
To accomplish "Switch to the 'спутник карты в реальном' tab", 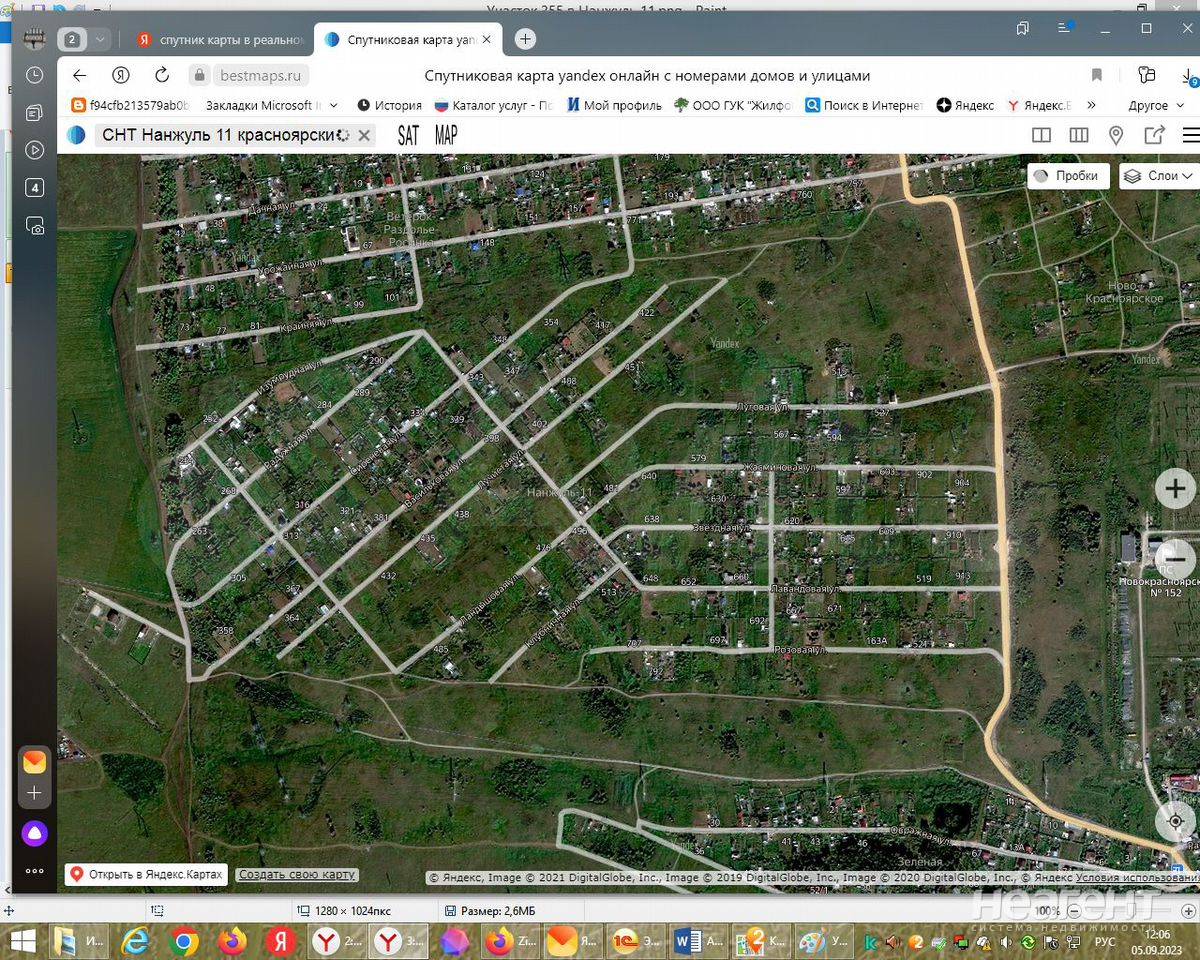I will [220, 40].
